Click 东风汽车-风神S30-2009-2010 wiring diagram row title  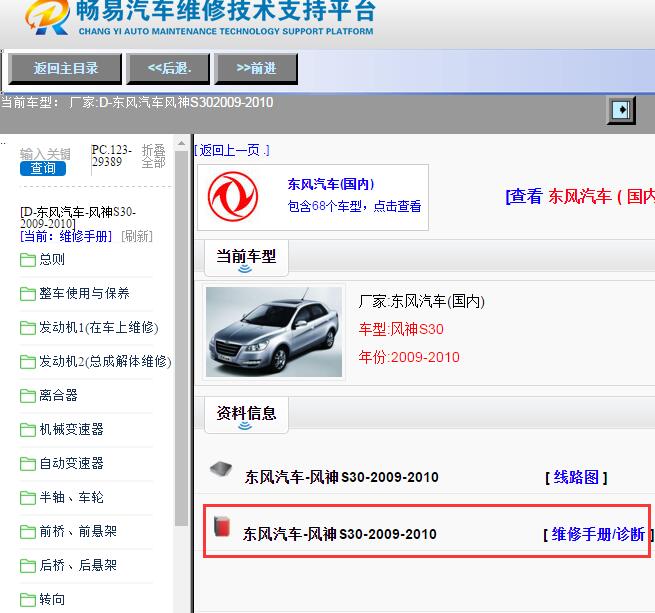(342, 477)
